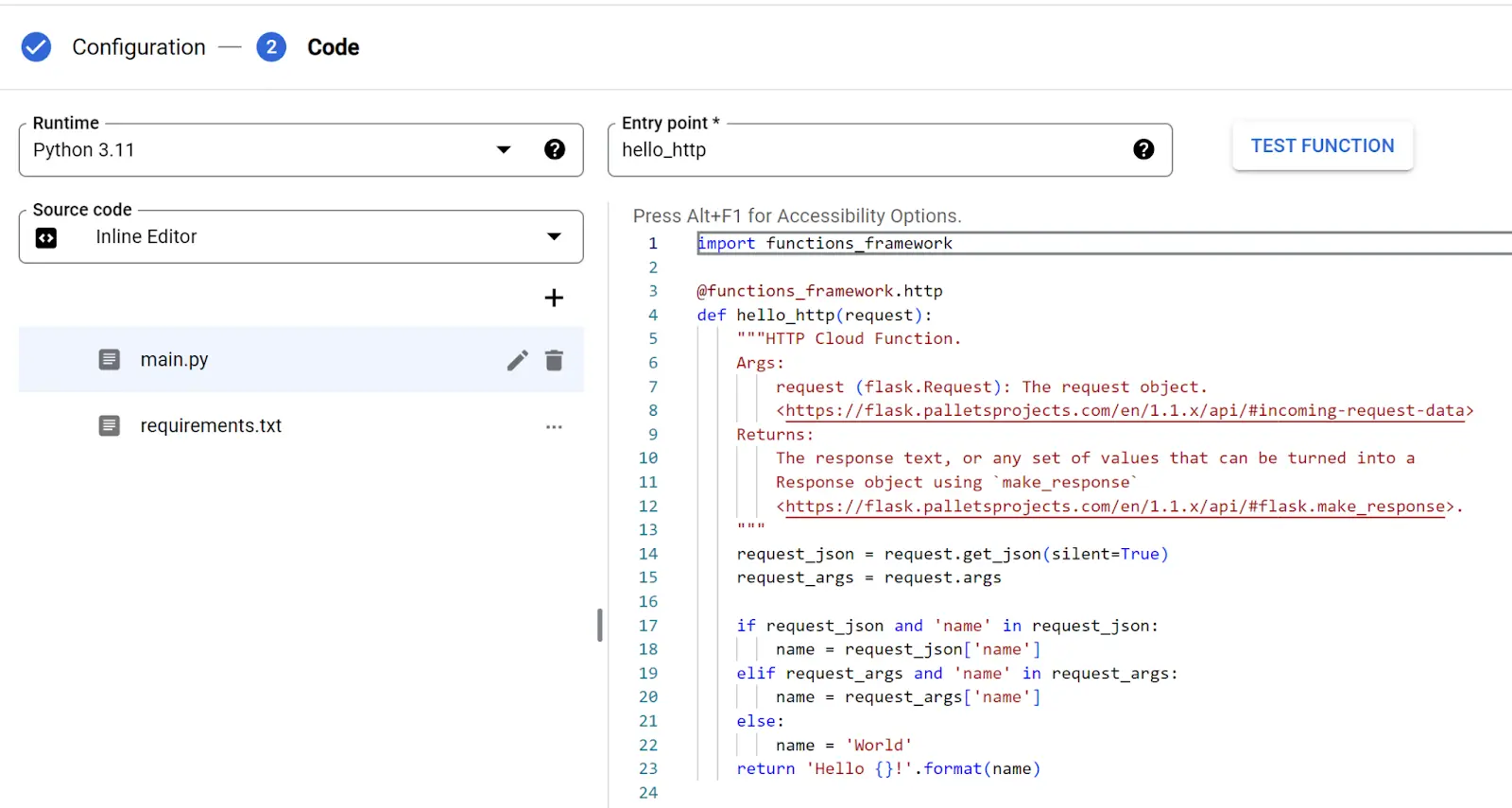Screen dimensions: 1512x808
Task: Rename main.py using the pencil icon
Action: [x=517, y=360]
